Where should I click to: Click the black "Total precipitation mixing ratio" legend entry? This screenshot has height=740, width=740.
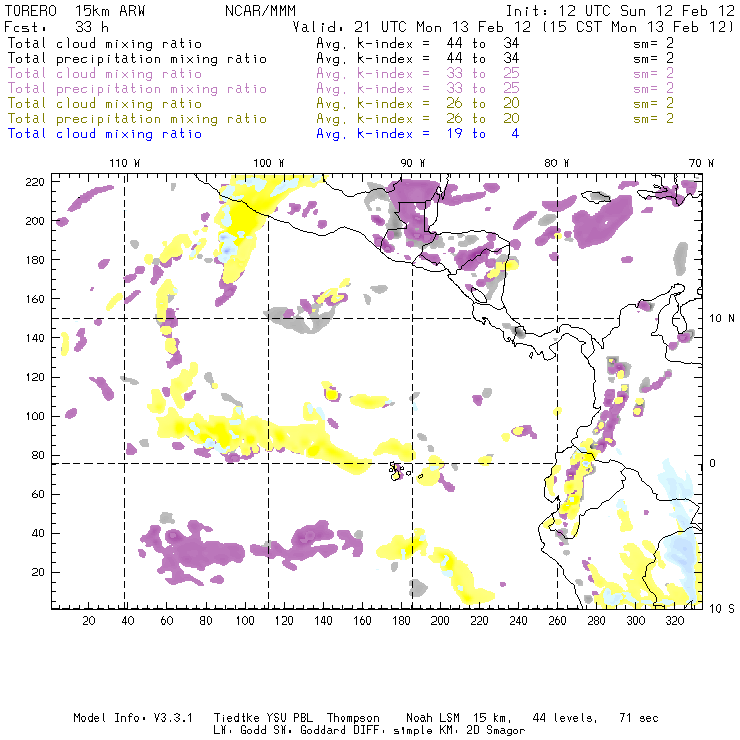tap(137, 59)
